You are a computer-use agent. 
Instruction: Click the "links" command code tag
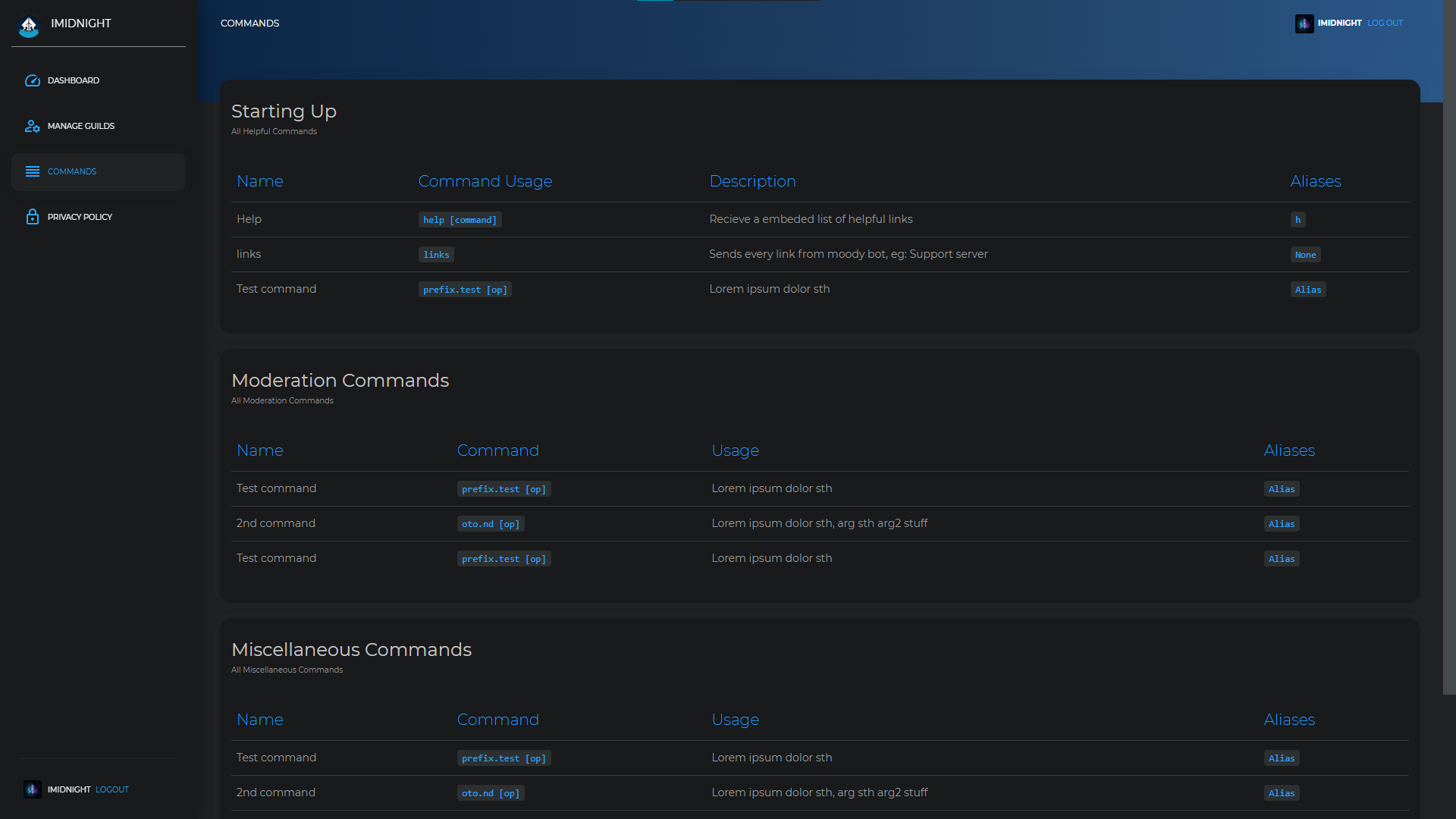pos(436,255)
